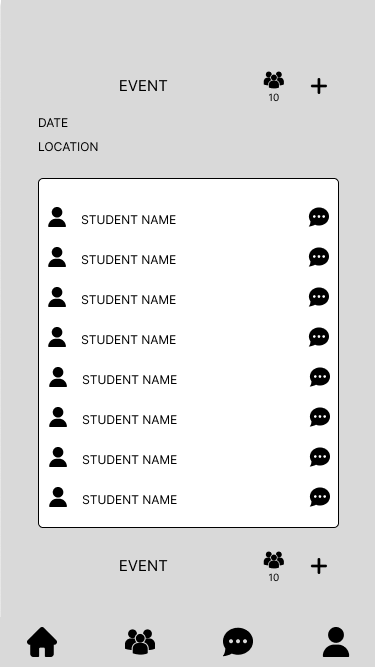The image size is (375, 667).
Task: Tap the plus icon for the bottom event
Action: 319,566
